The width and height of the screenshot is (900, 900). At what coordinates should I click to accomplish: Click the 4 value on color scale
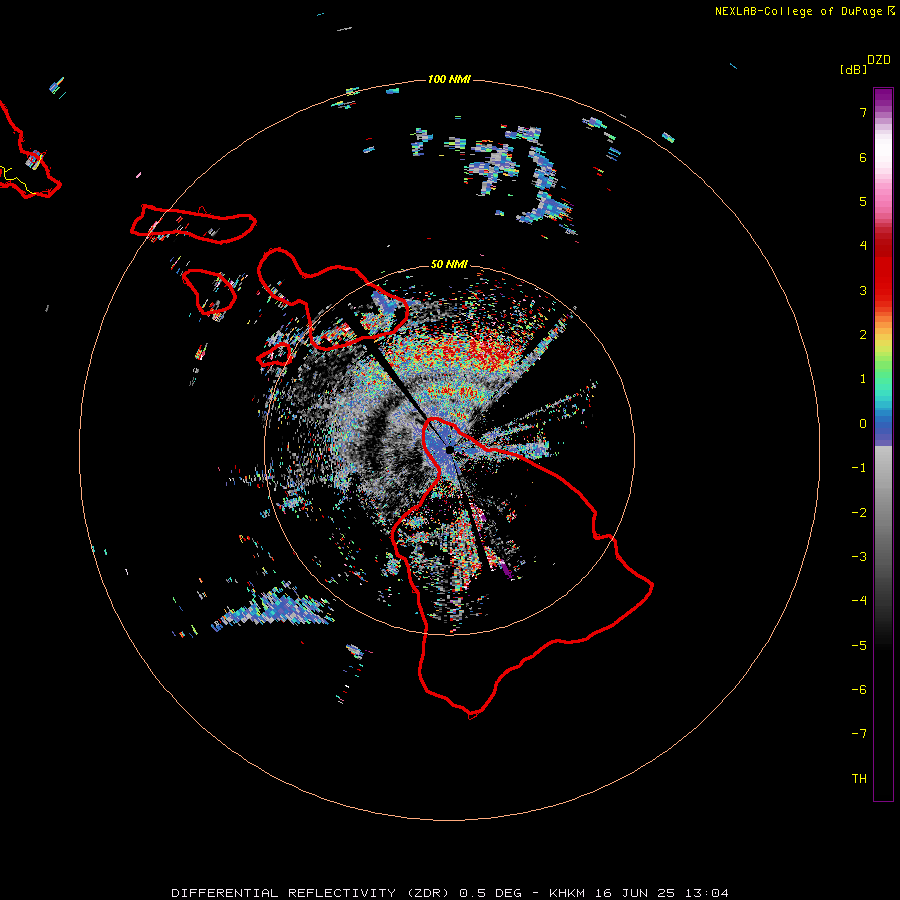863,246
